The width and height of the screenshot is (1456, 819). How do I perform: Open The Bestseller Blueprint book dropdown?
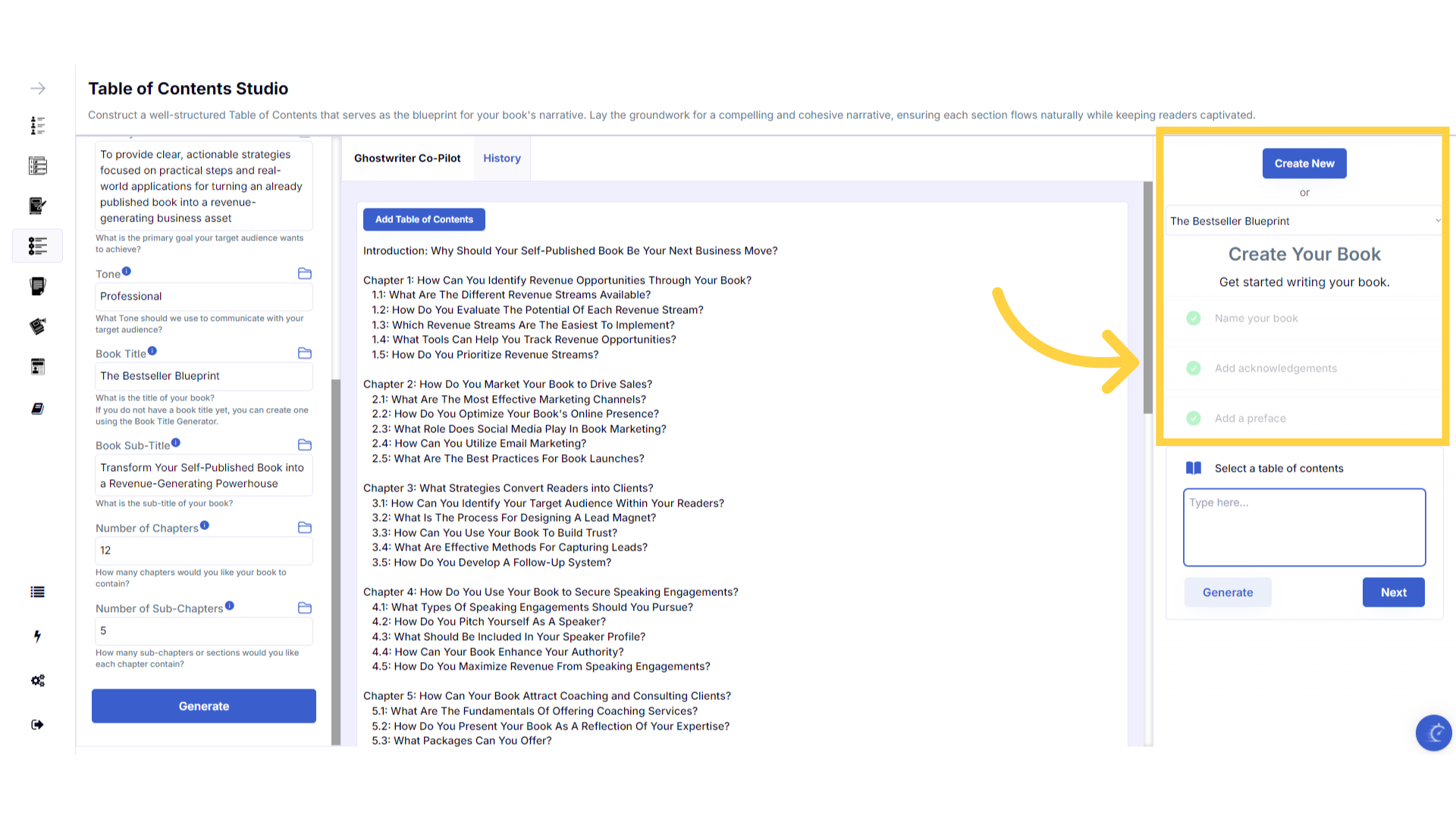(1304, 221)
